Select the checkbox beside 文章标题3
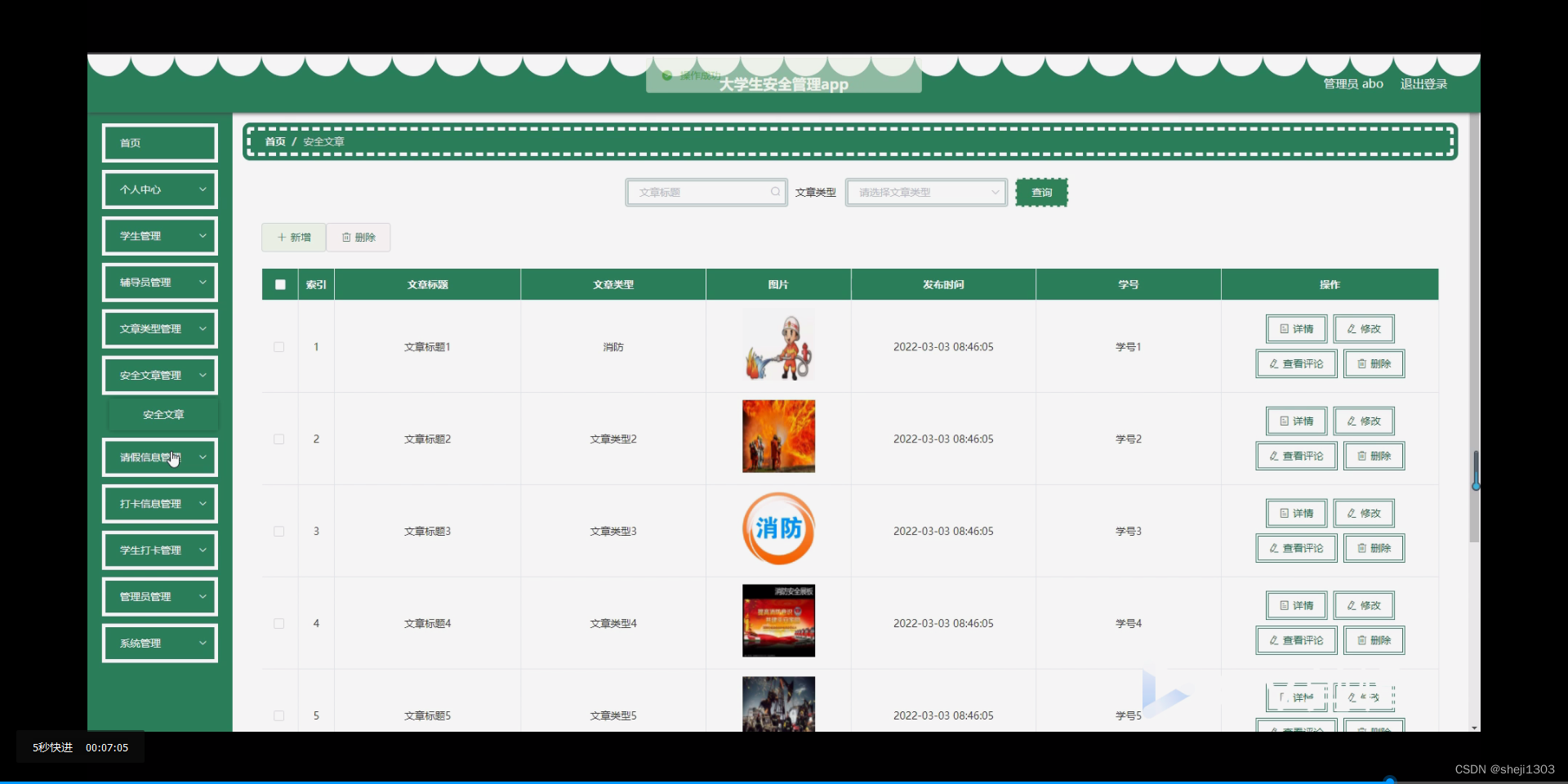 click(278, 531)
